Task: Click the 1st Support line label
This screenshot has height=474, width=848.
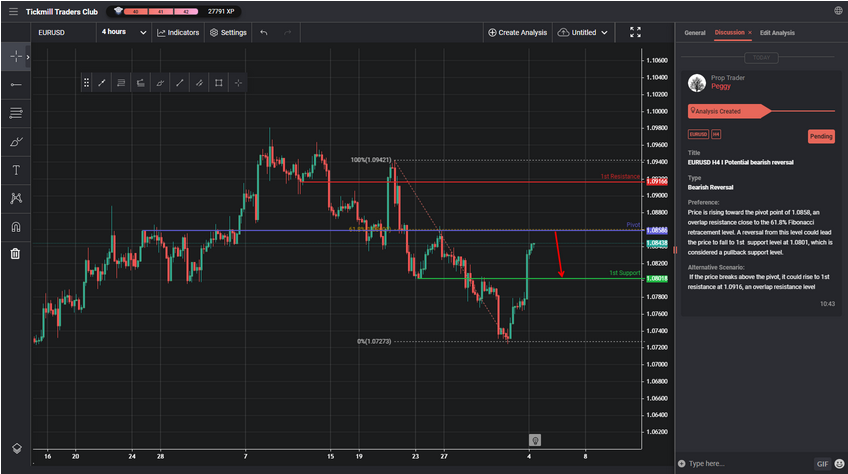Action: point(625,273)
